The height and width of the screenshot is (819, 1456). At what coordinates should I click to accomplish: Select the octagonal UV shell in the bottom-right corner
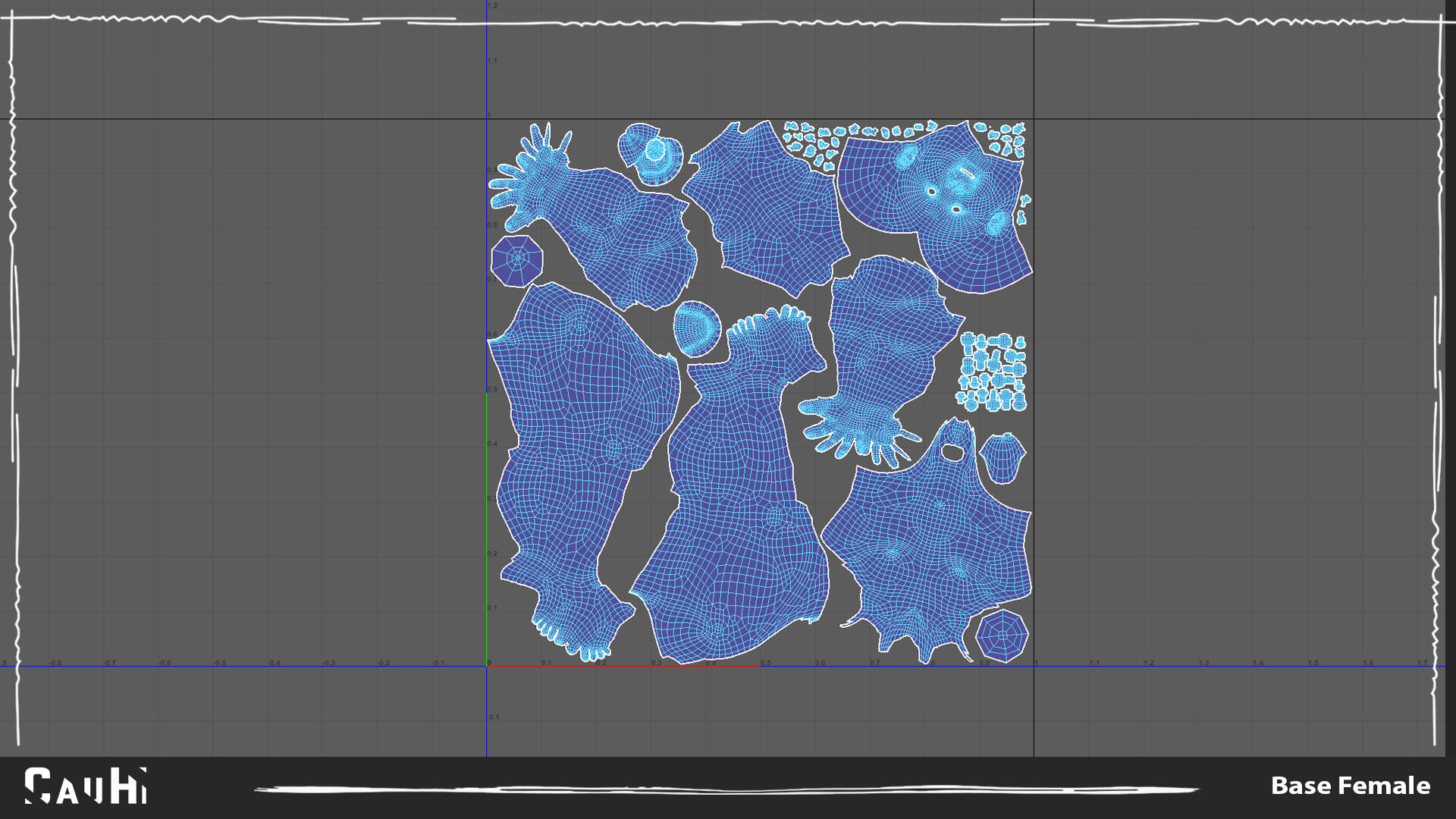(x=1001, y=635)
